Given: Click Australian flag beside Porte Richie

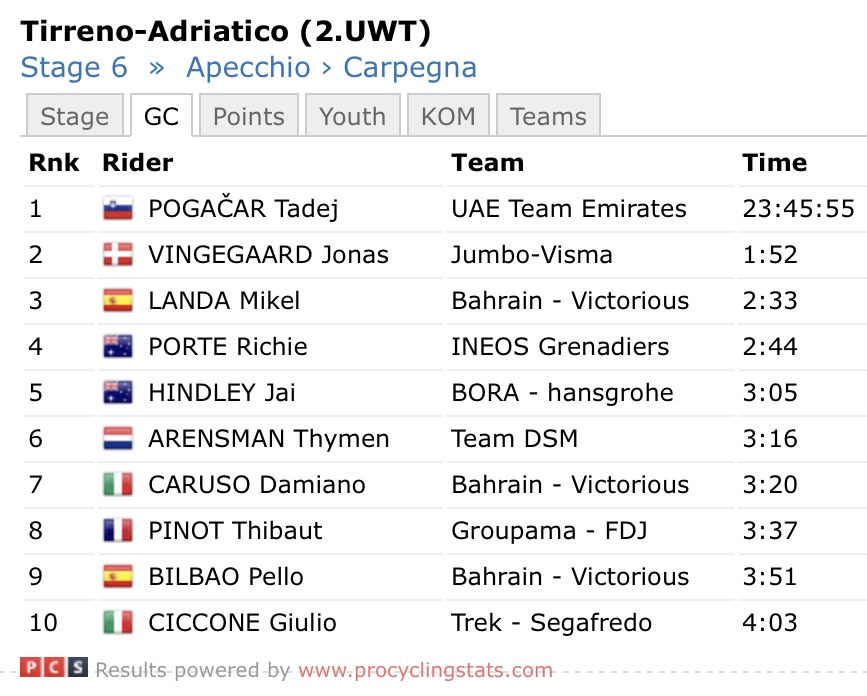Looking at the screenshot, I should click(118, 347).
